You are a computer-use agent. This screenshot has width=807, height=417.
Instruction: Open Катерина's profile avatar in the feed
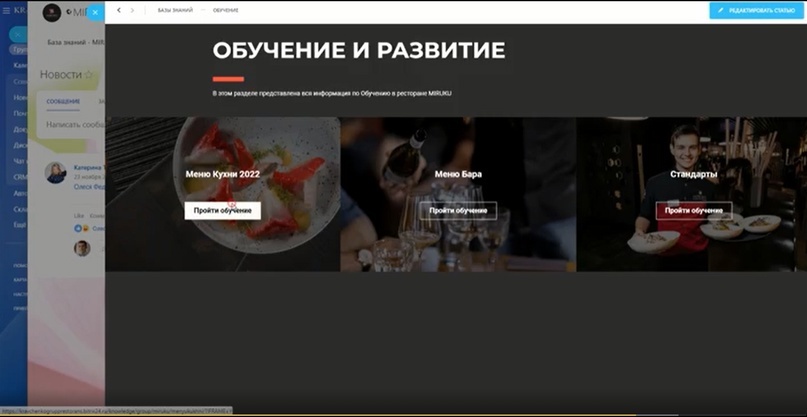56,173
